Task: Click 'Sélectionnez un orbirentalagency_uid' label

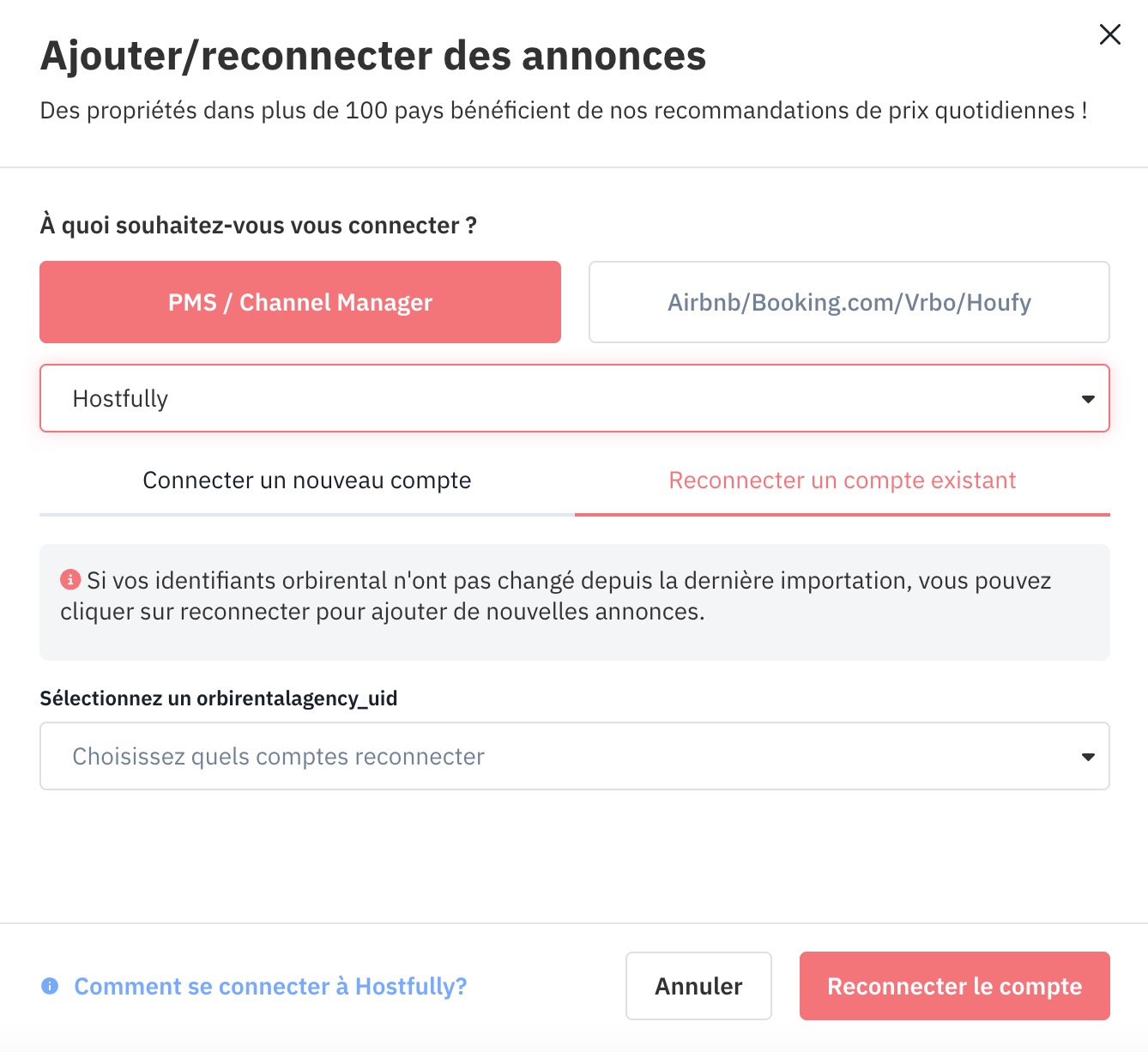Action: point(219,698)
